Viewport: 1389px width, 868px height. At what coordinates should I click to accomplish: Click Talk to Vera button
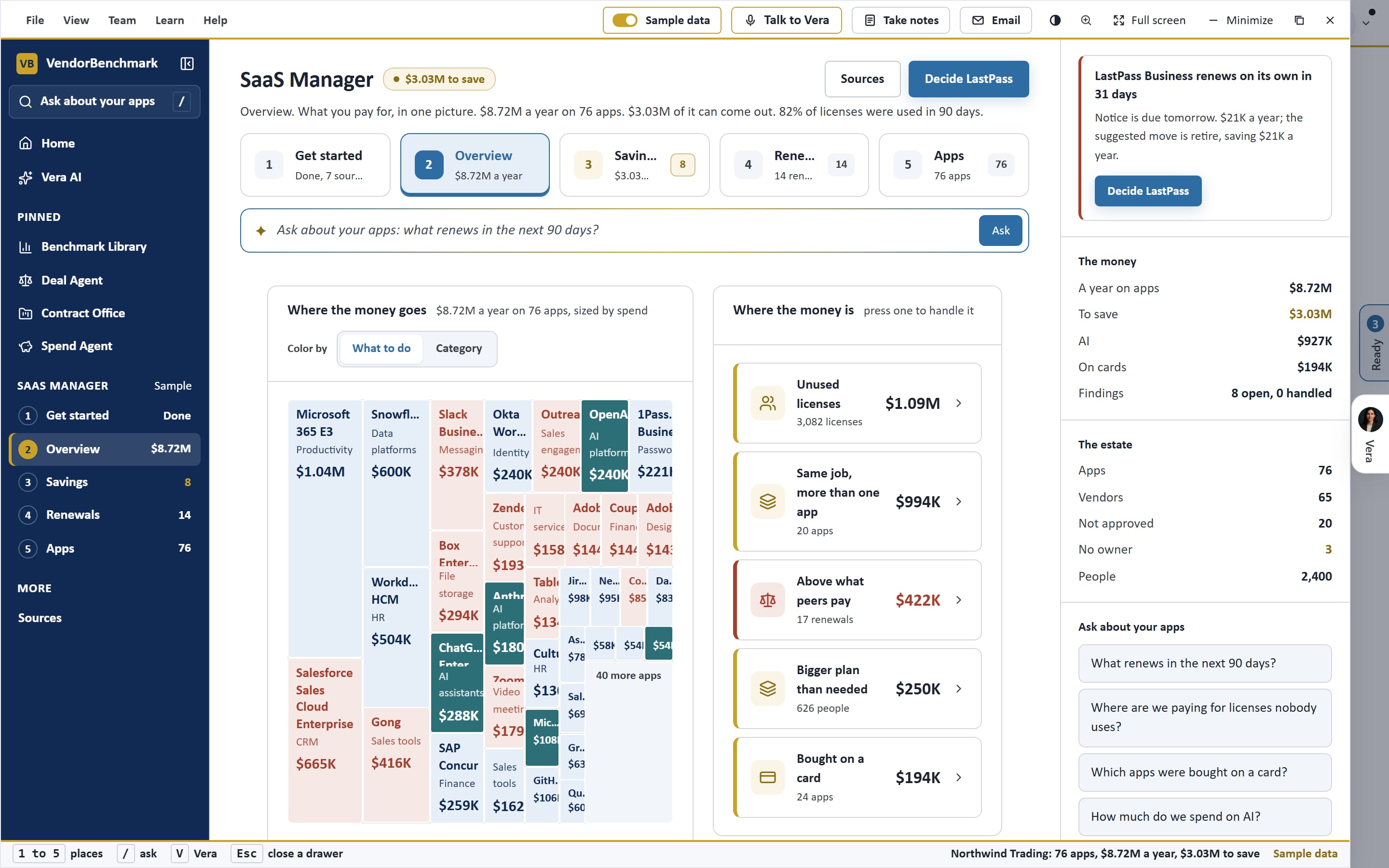coord(786,20)
